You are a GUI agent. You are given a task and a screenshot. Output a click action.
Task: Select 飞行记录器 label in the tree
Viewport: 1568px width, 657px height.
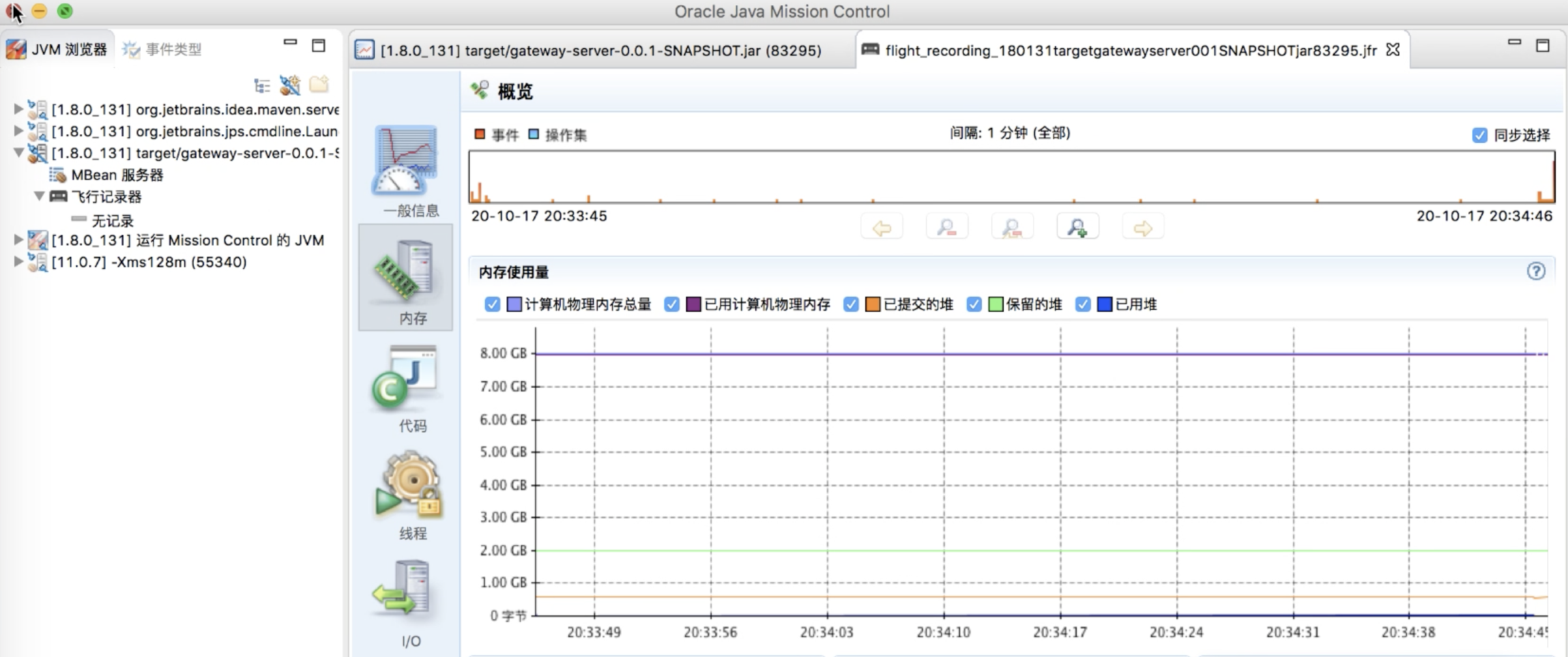point(106,197)
